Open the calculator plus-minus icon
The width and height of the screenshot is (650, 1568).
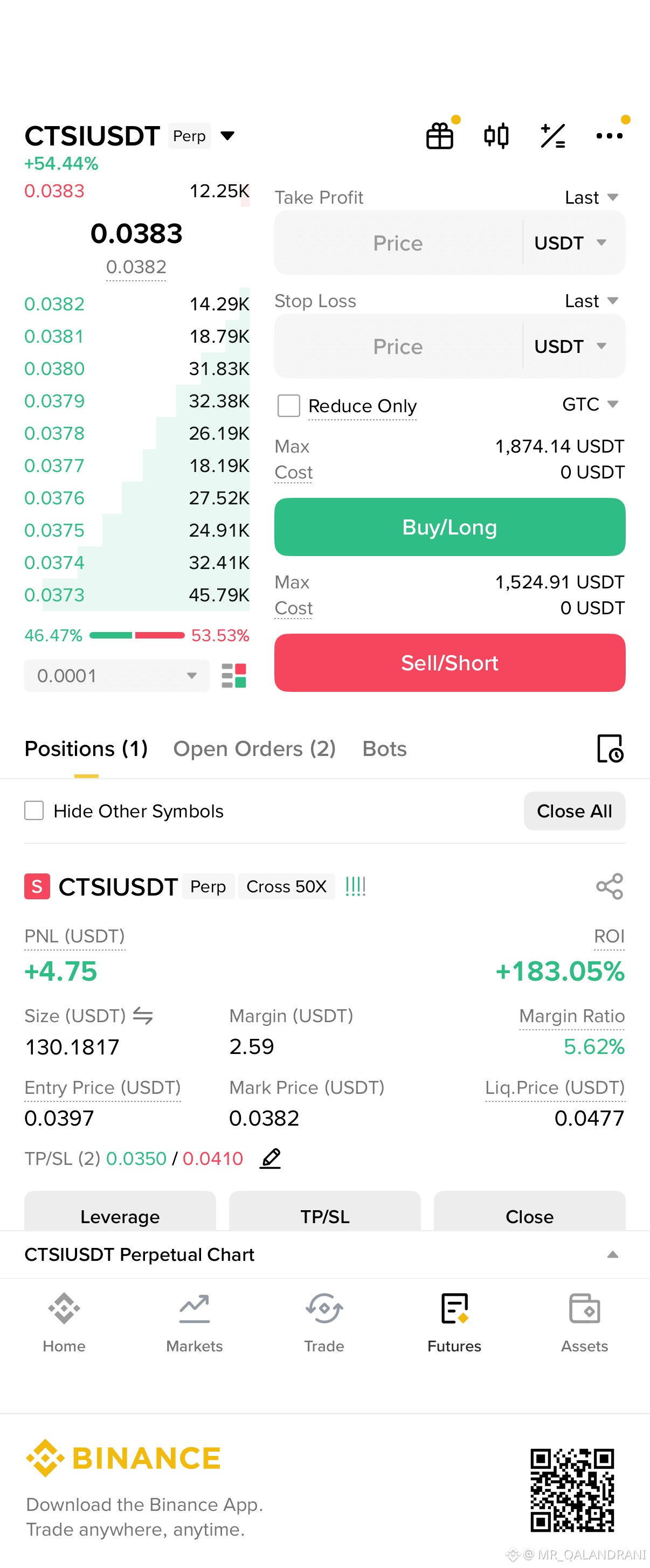[x=552, y=136]
